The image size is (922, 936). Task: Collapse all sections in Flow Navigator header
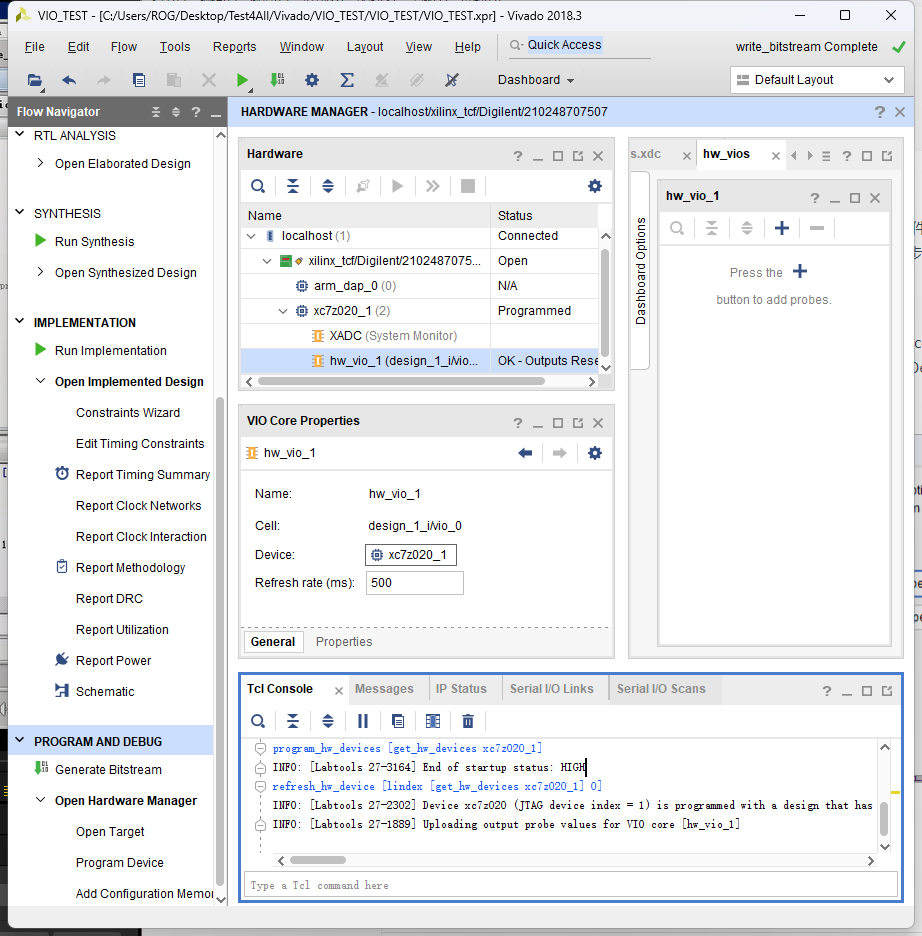pyautogui.click(x=156, y=112)
